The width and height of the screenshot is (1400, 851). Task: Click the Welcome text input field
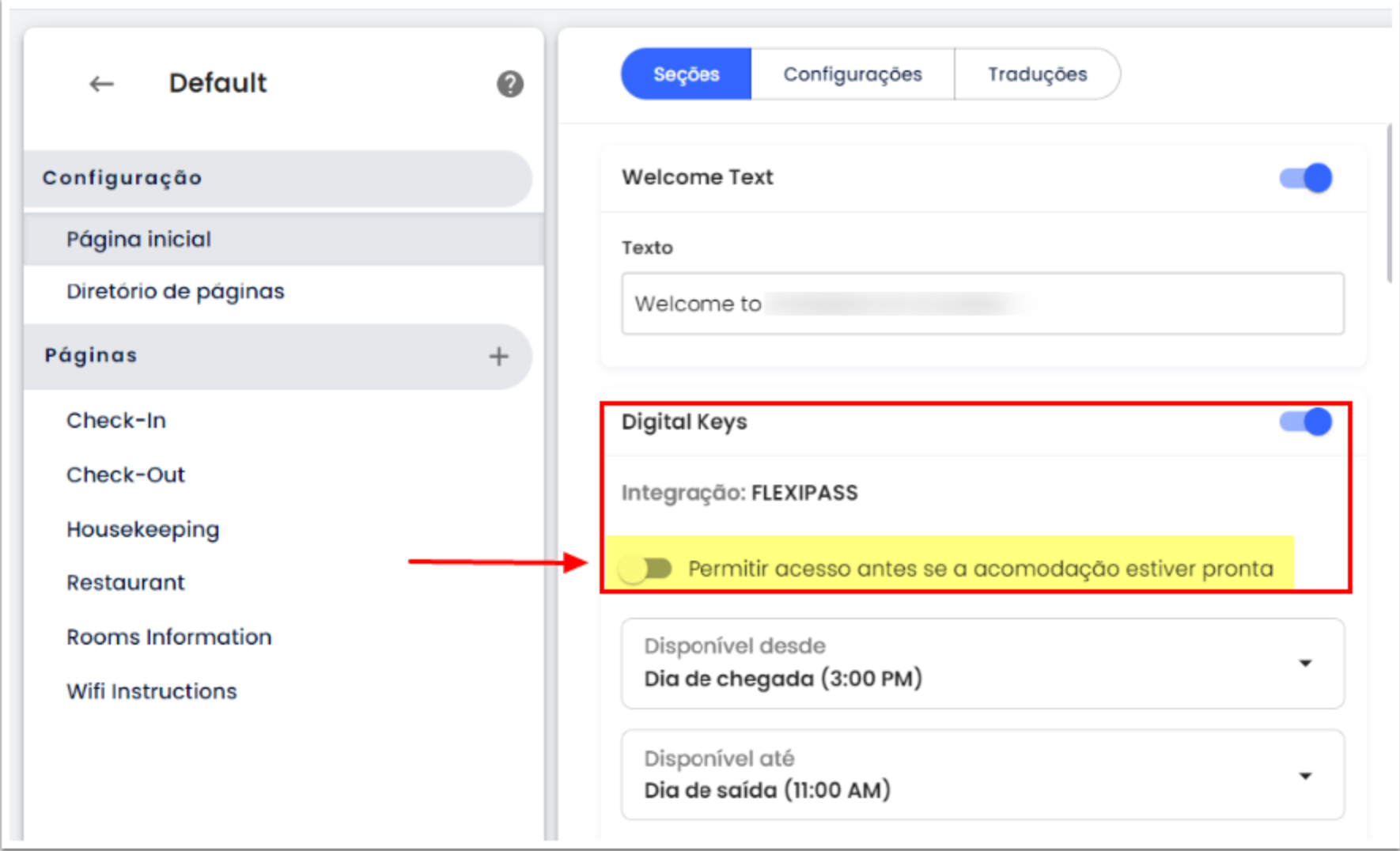pos(982,304)
